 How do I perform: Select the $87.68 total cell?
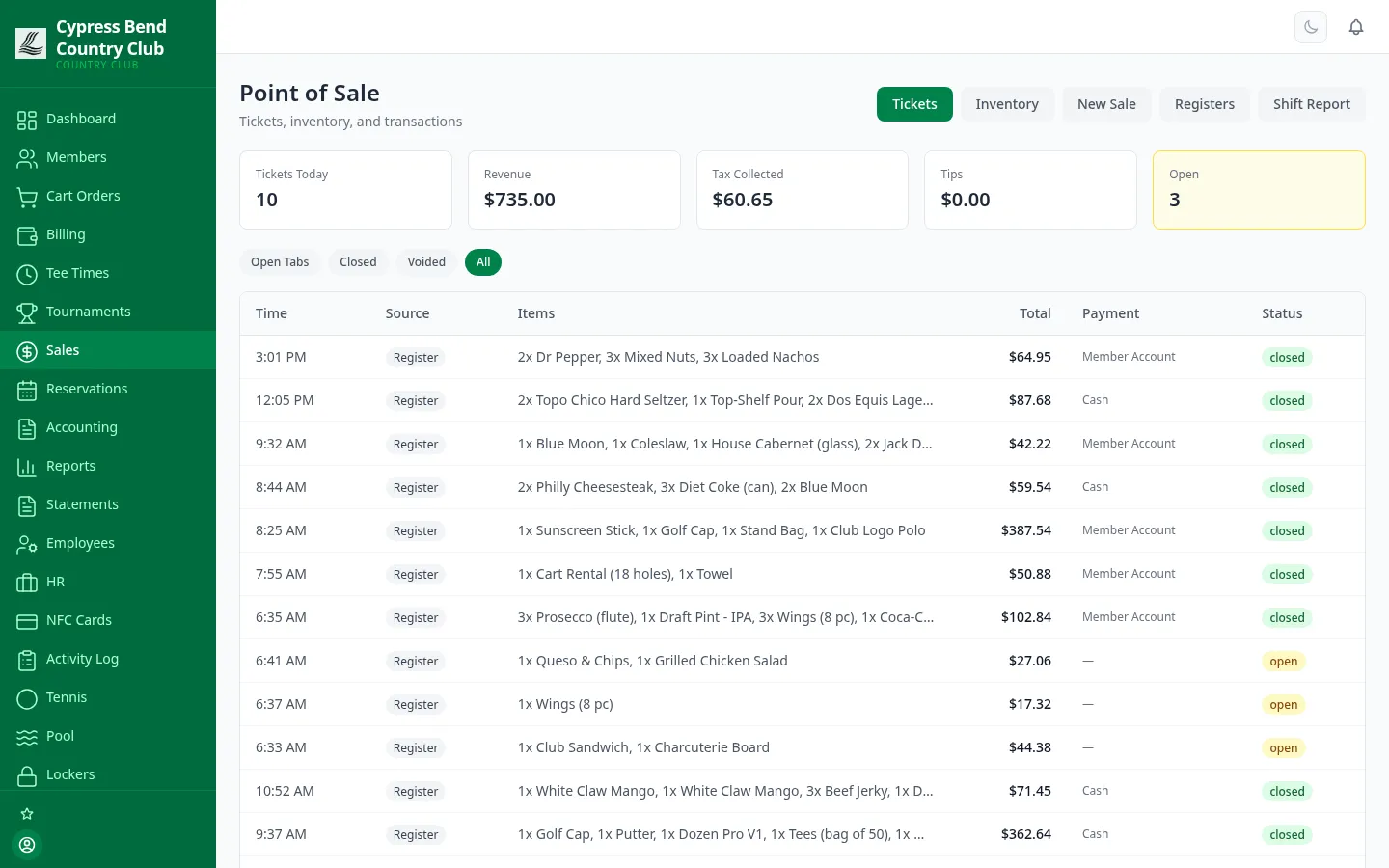pyautogui.click(x=1030, y=400)
